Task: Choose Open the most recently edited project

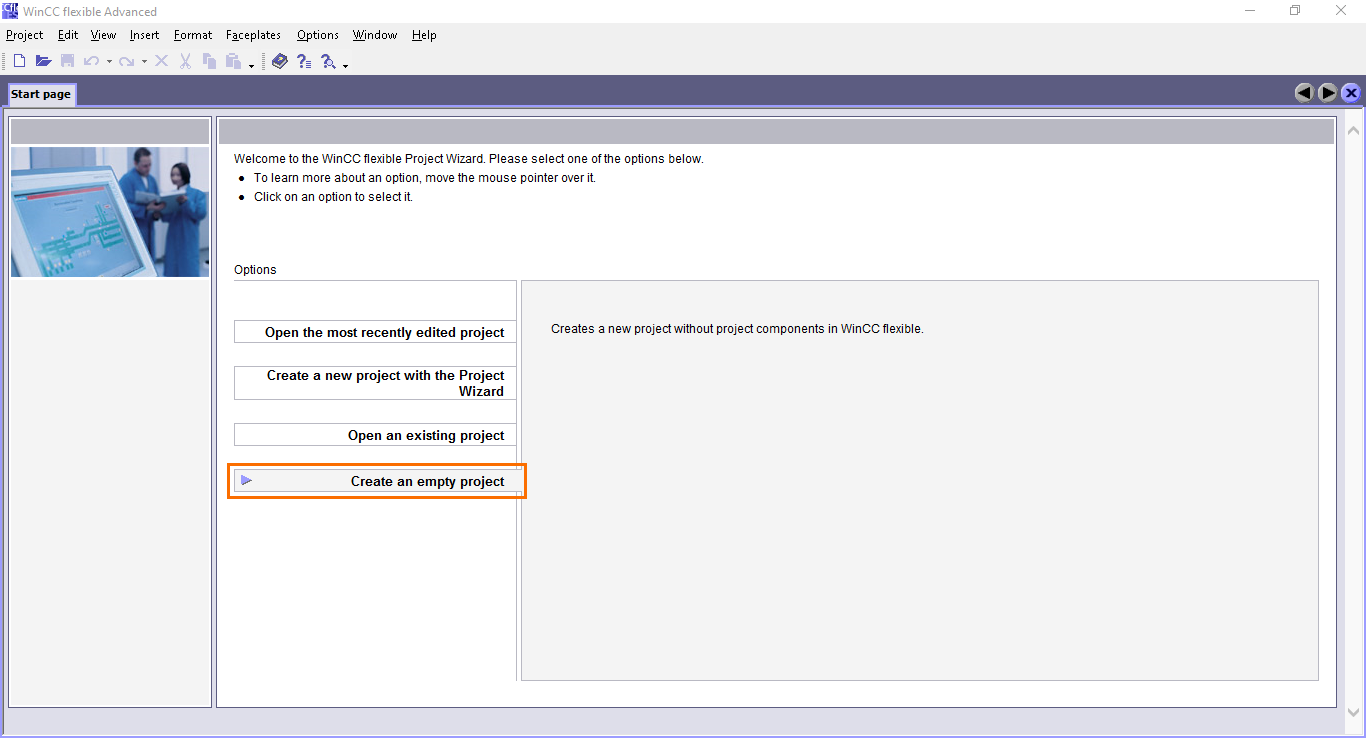Action: [375, 332]
